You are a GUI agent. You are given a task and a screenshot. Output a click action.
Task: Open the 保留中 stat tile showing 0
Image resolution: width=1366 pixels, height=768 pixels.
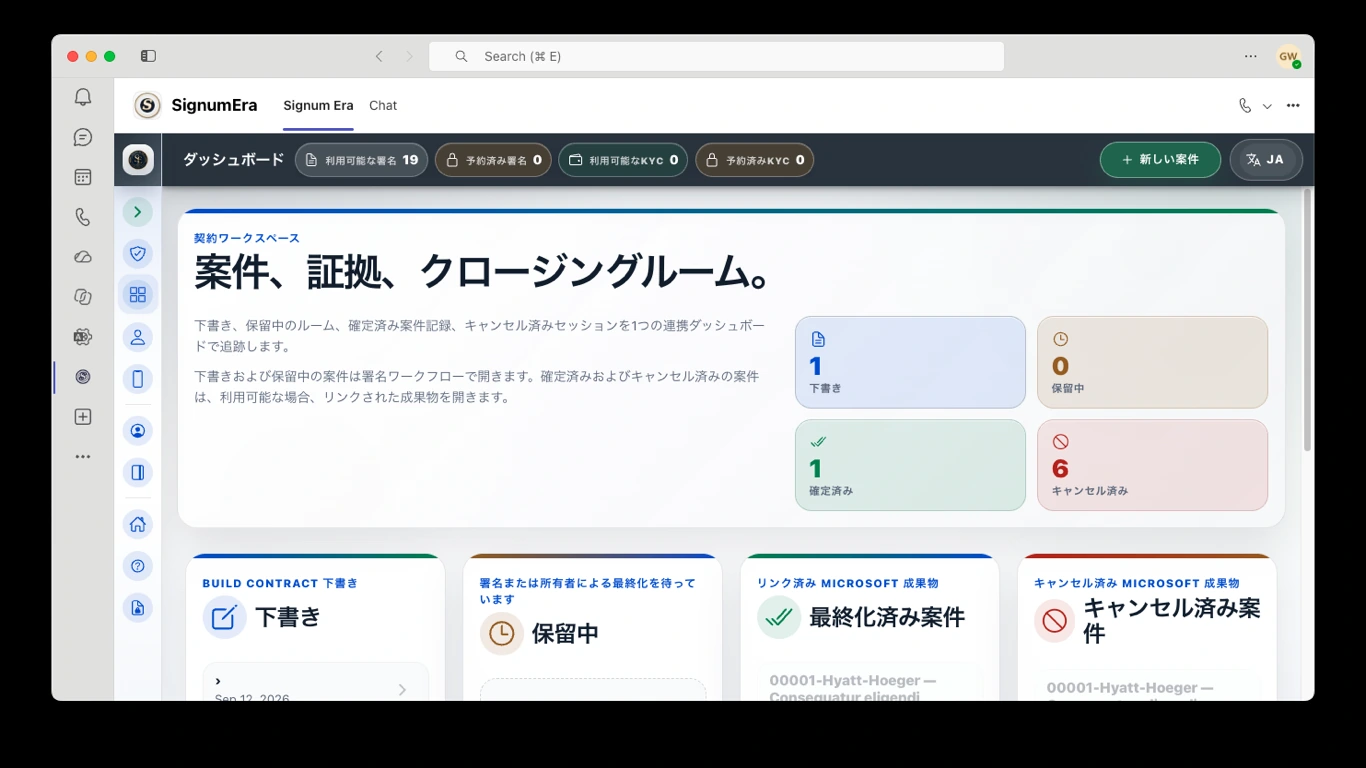(1152, 362)
